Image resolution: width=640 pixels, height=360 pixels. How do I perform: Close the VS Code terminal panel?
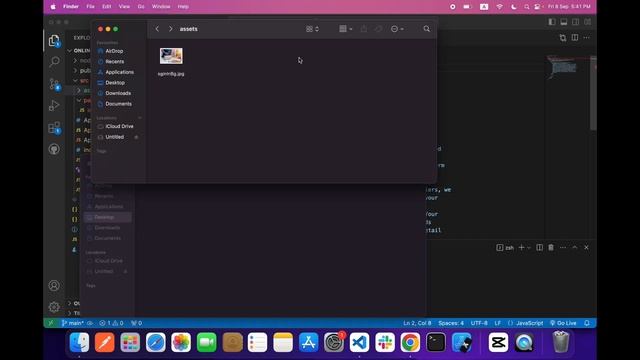[x=587, y=247]
